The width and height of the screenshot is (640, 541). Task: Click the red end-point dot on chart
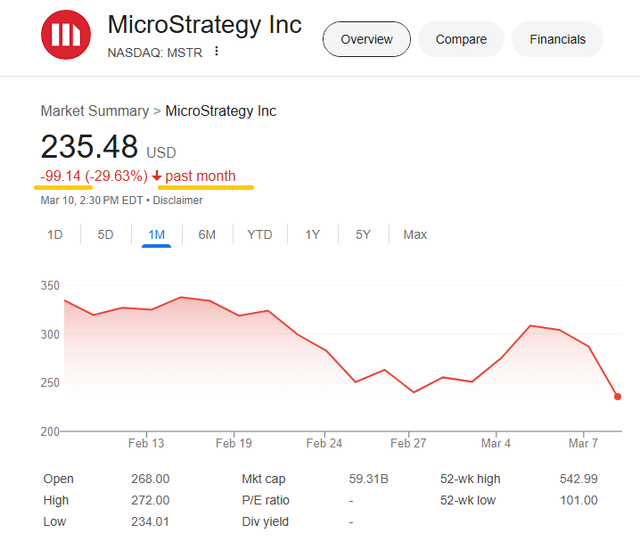point(618,396)
